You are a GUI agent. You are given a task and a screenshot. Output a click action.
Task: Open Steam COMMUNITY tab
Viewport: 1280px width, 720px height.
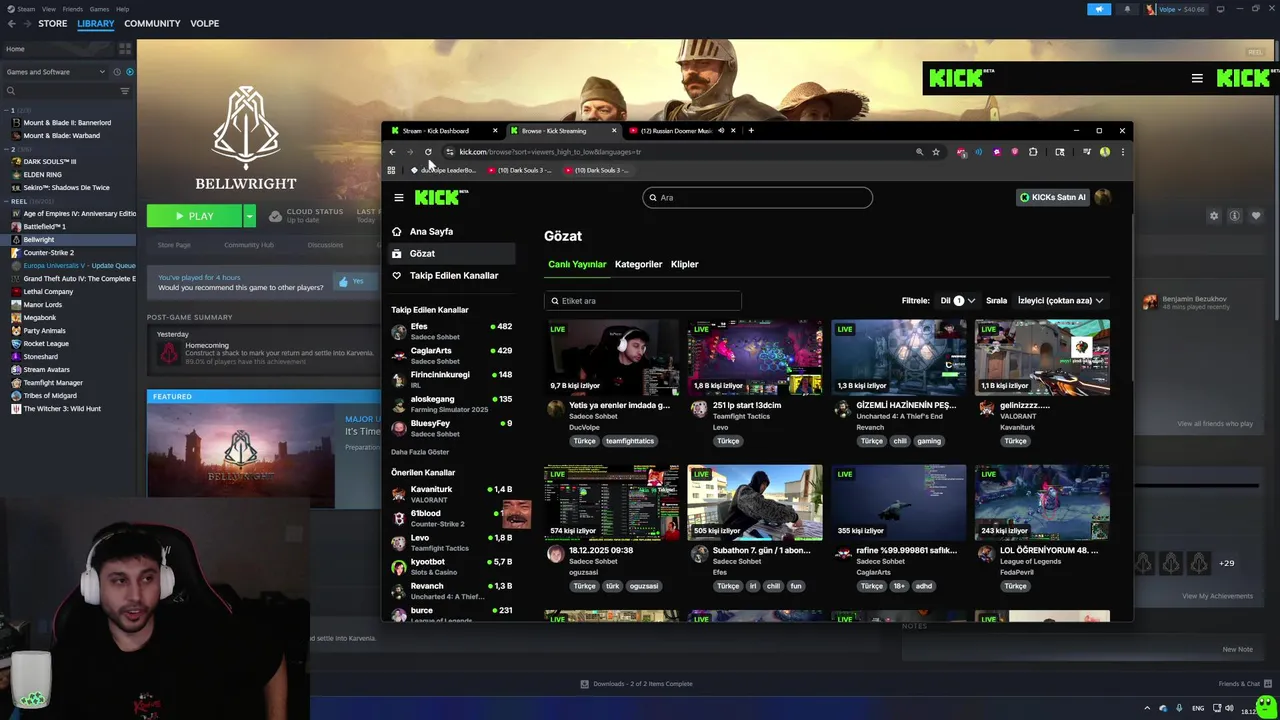pos(152,23)
